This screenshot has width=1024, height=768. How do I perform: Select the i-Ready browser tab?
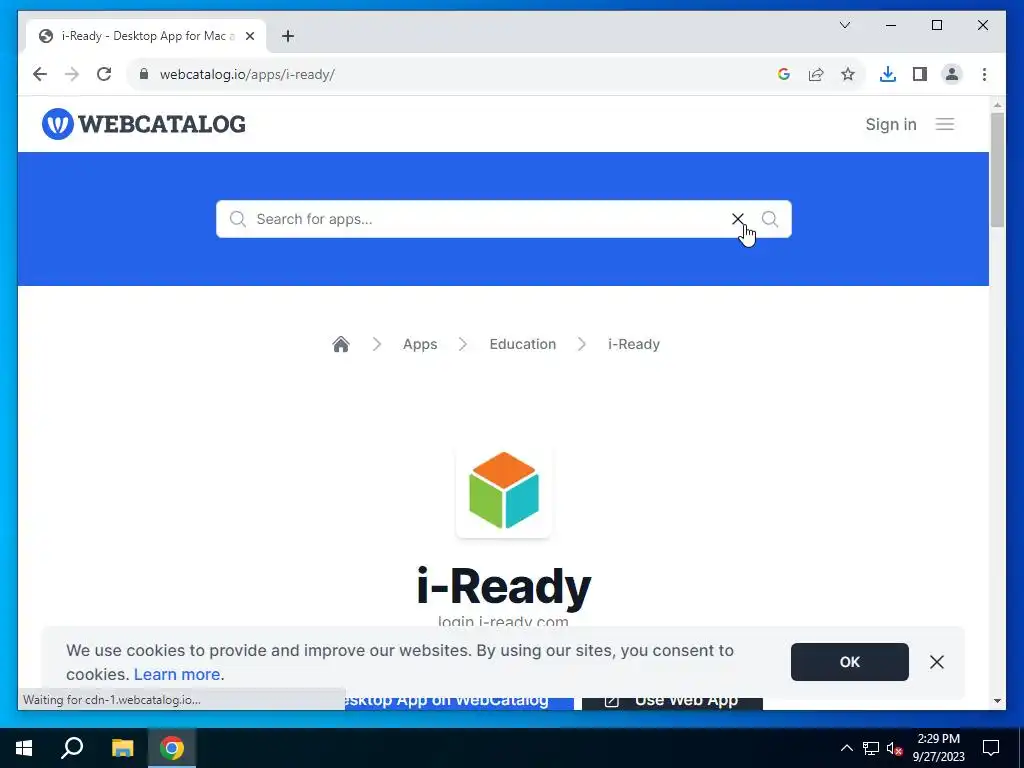click(147, 36)
